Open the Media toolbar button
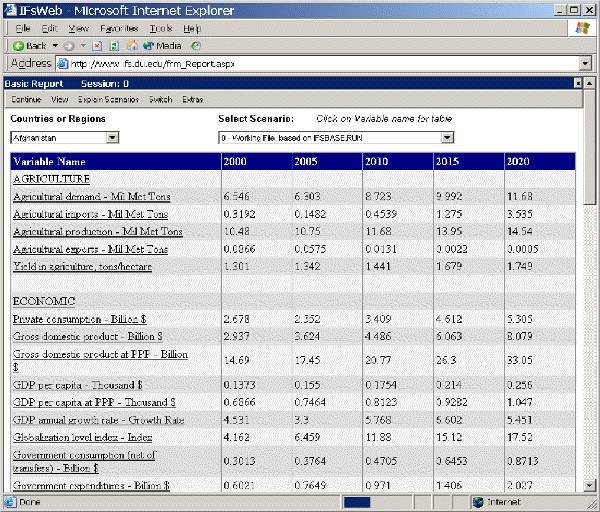The width and height of the screenshot is (600, 512). [162, 46]
